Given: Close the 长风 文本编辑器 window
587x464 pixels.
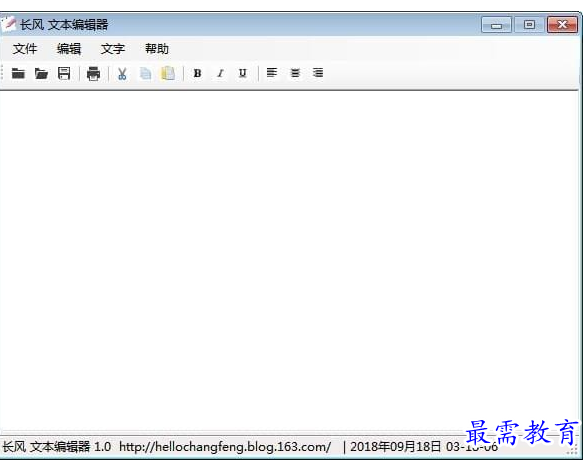Looking at the screenshot, I should coord(562,25).
